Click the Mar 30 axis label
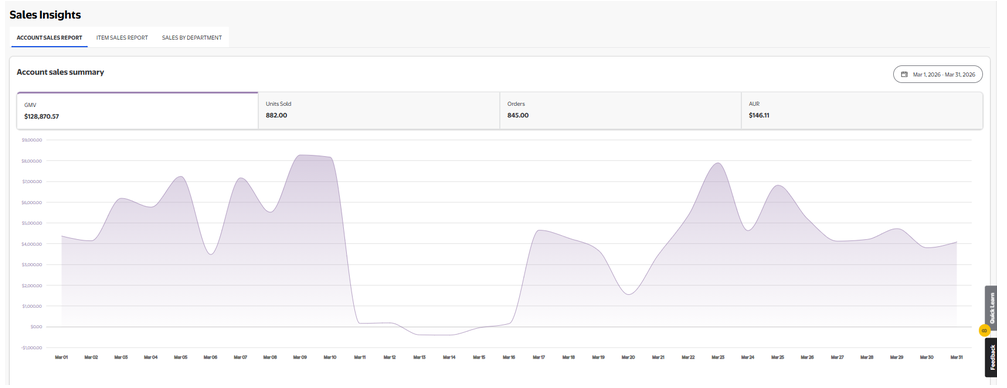 tap(927, 357)
